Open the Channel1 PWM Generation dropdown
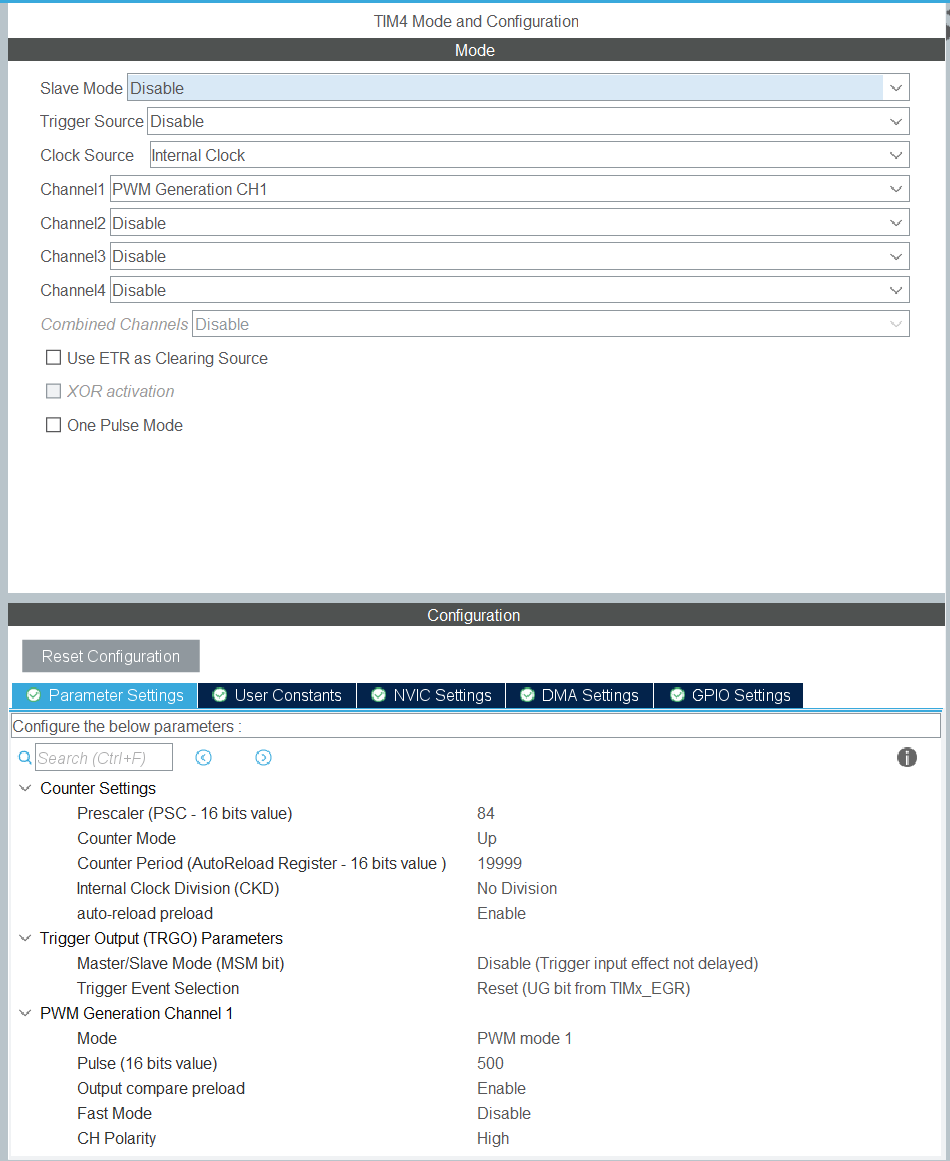The image size is (950, 1161). point(509,189)
